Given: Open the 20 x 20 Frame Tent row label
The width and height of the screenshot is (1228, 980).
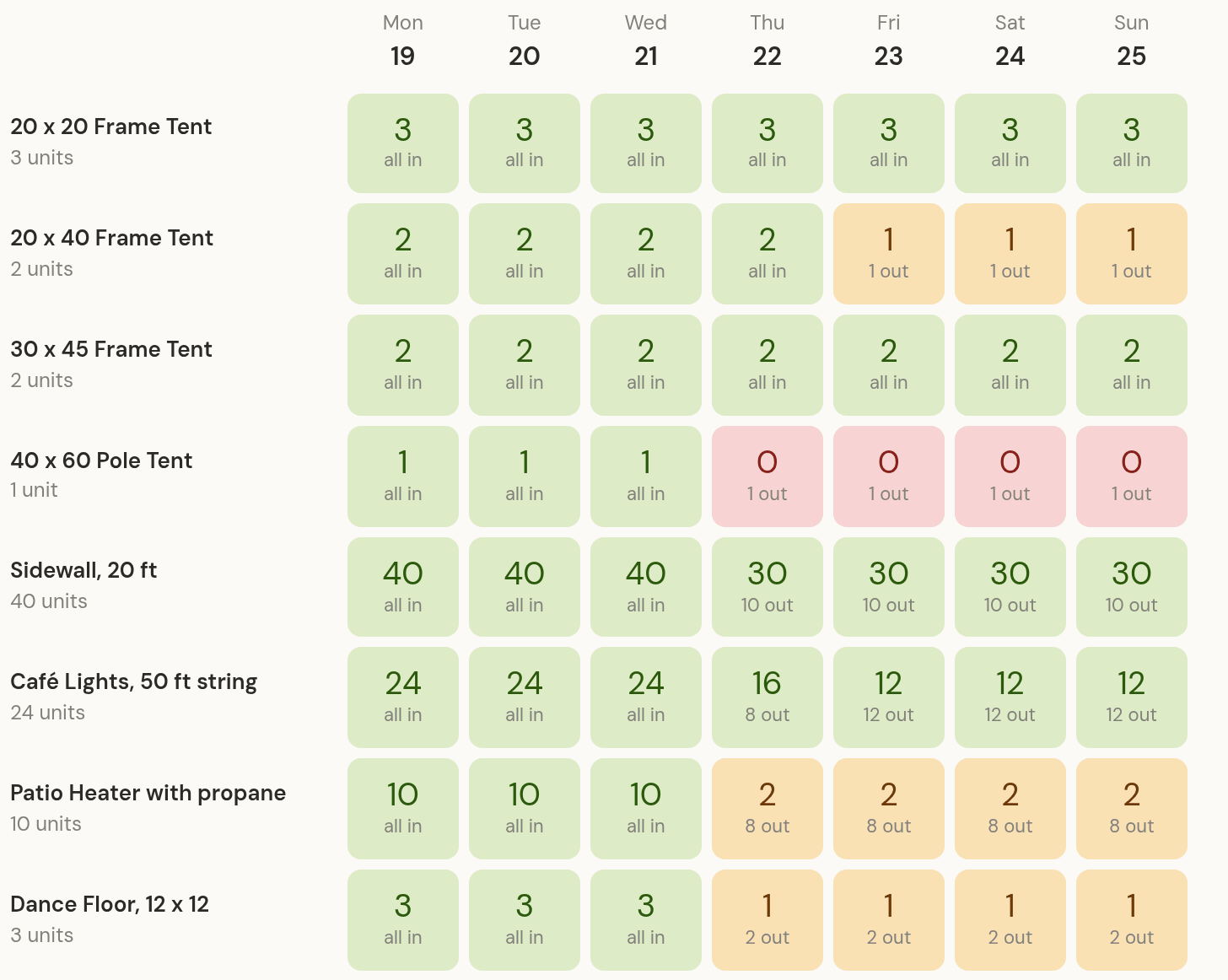Looking at the screenshot, I should 110,127.
